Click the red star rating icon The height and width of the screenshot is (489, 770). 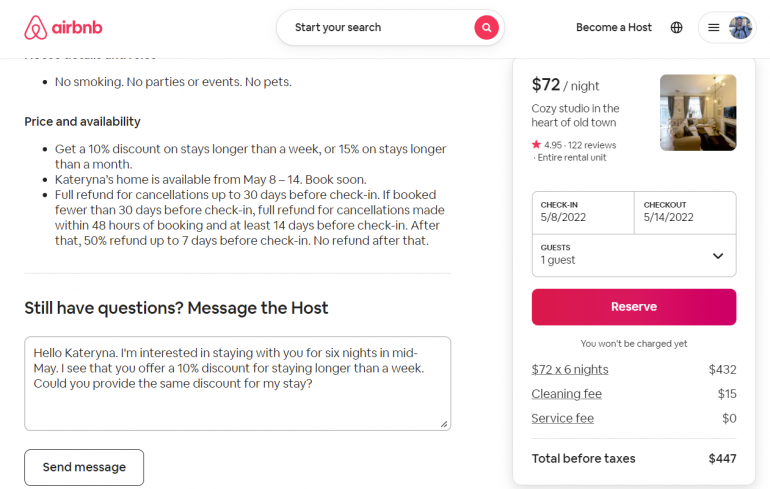tap(537, 145)
